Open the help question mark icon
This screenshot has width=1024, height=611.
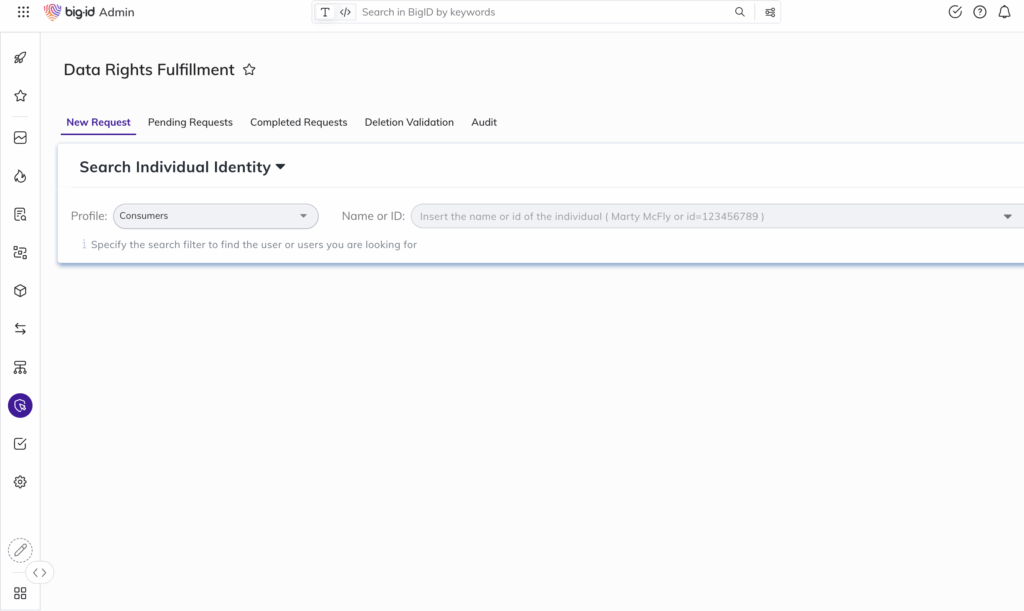(980, 12)
